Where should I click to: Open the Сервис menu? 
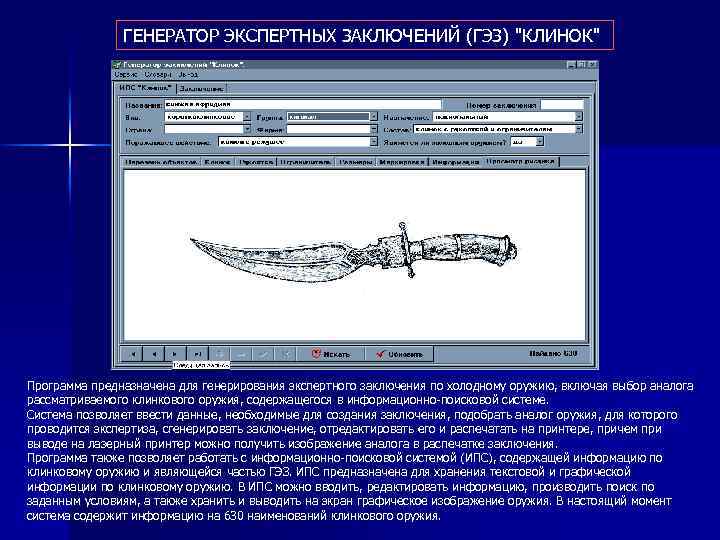(125, 74)
